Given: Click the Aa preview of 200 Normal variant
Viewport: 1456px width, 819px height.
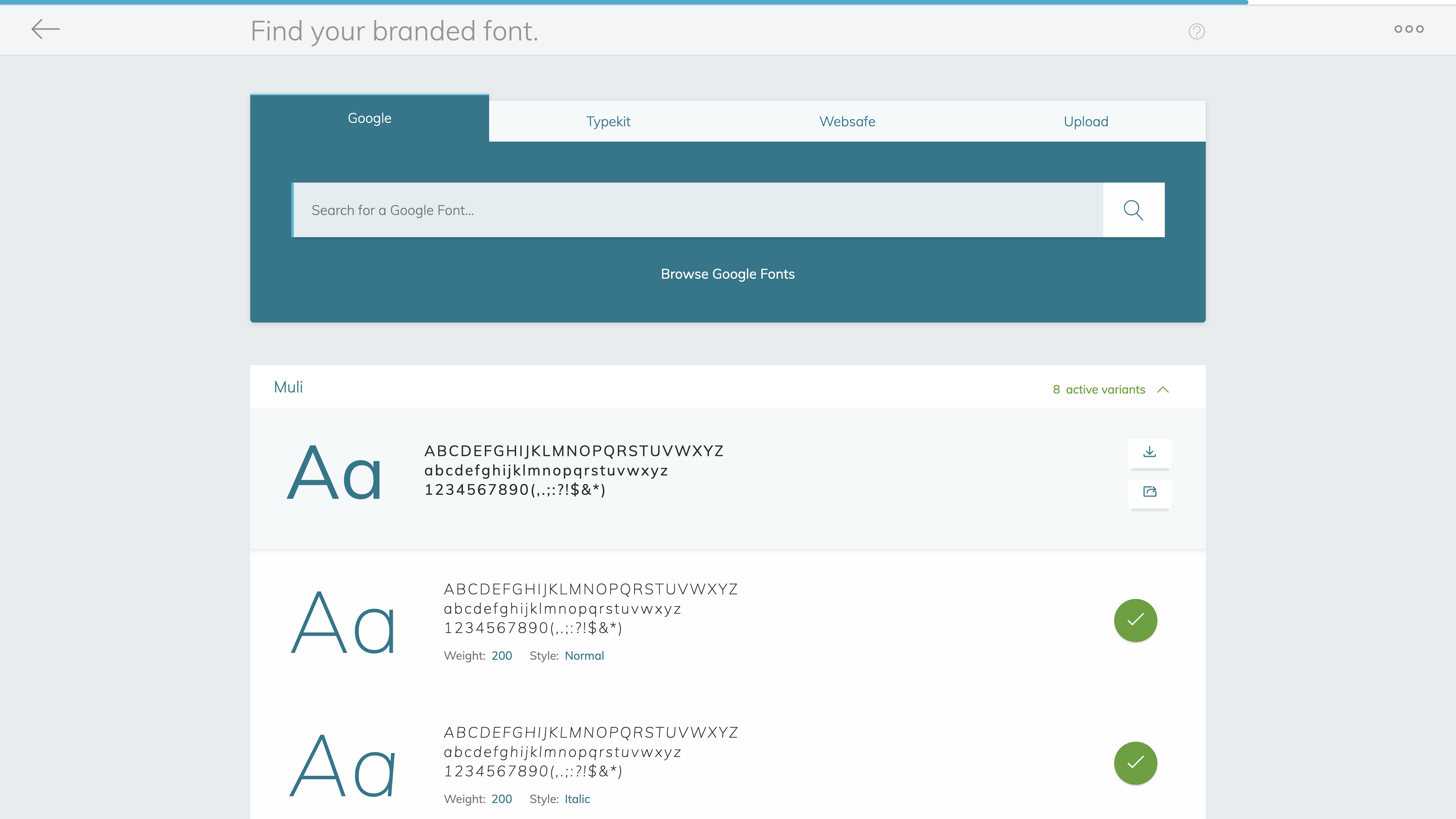Looking at the screenshot, I should 343,623.
